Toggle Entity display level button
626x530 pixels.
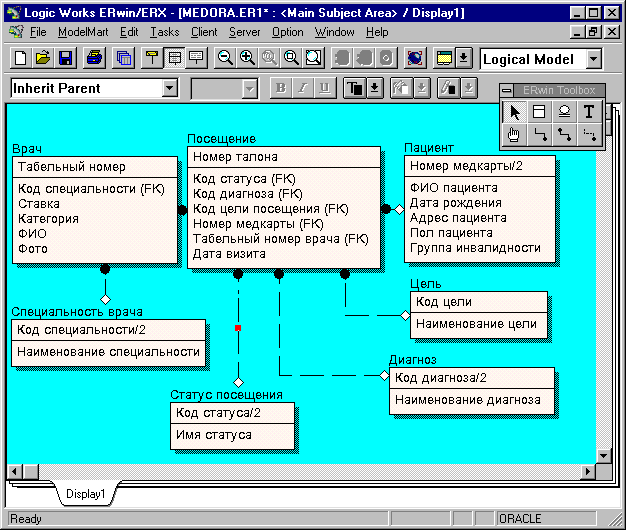tap(153, 58)
